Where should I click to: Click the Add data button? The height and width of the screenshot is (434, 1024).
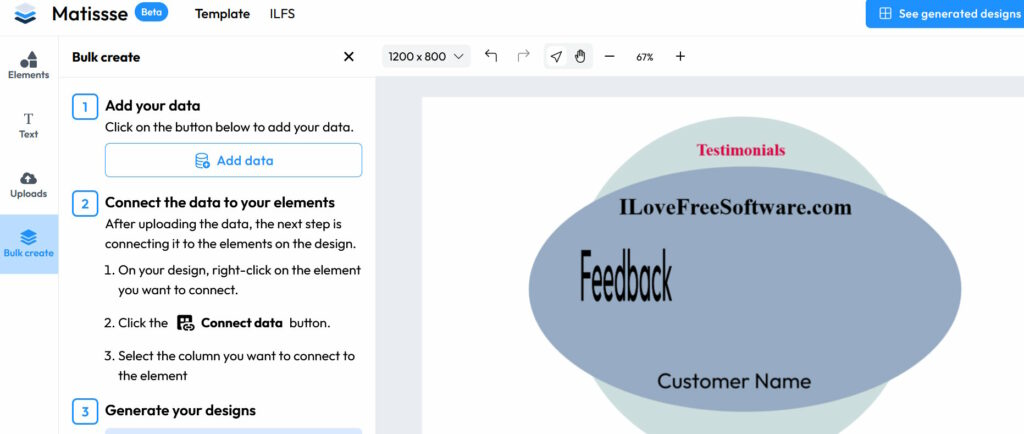tap(233, 161)
